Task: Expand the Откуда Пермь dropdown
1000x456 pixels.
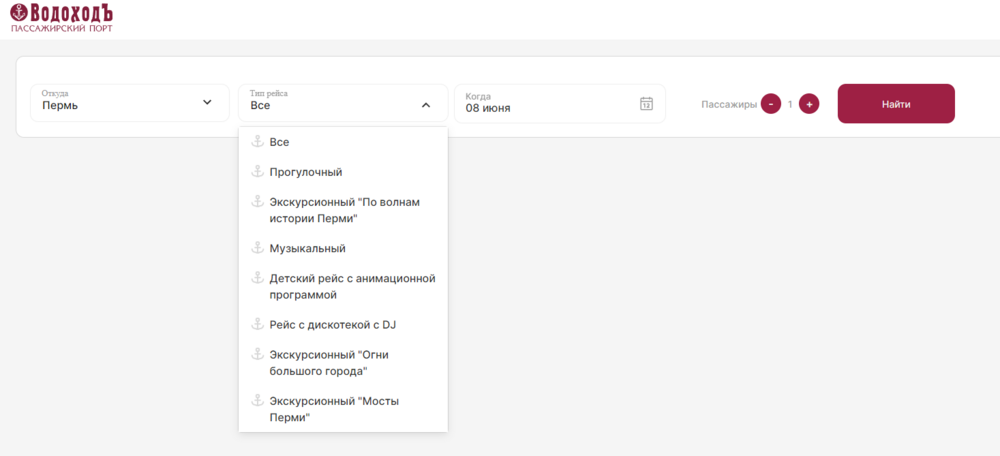Action: 130,103
